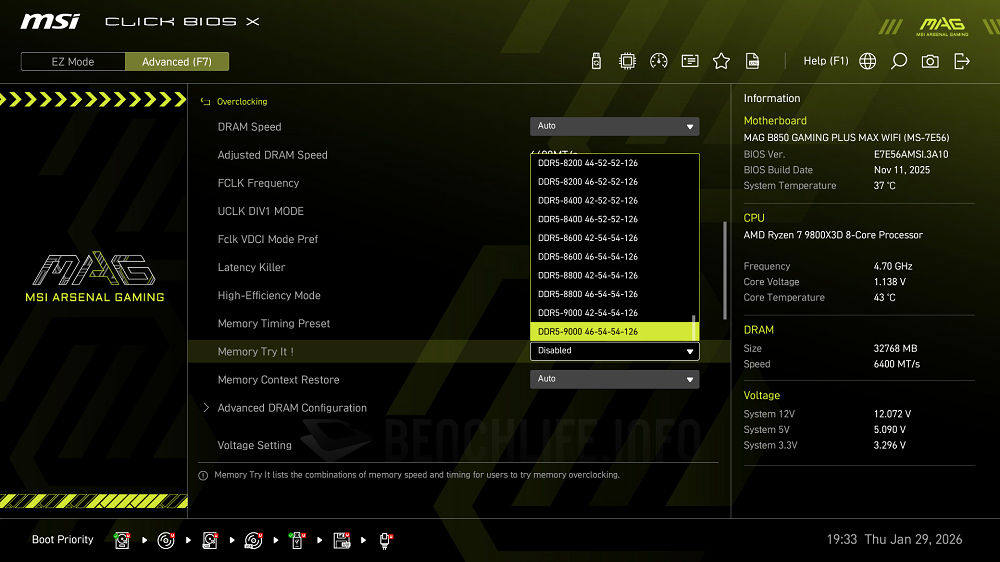Open the Memory Try It ! dropdown

pos(615,351)
